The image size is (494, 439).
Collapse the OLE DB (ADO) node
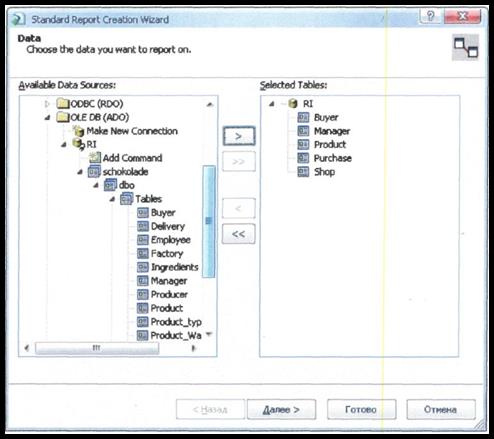pyautogui.click(x=48, y=117)
